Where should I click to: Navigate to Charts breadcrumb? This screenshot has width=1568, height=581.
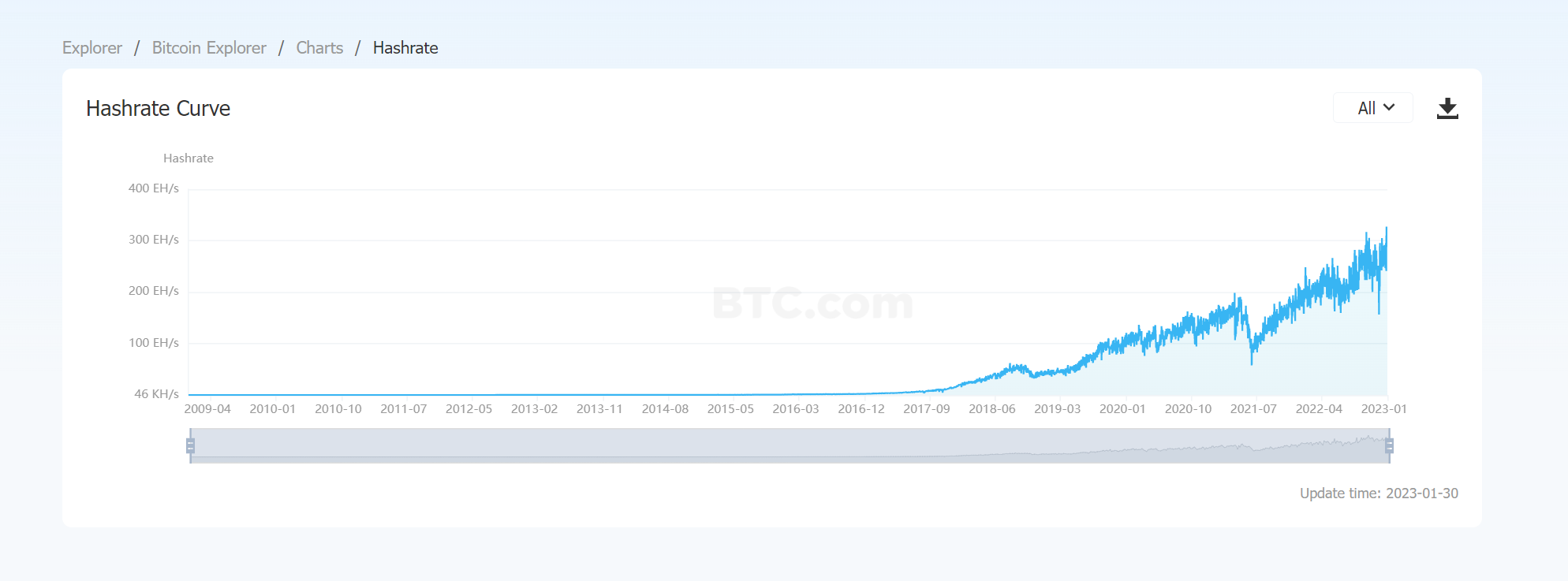click(x=319, y=48)
